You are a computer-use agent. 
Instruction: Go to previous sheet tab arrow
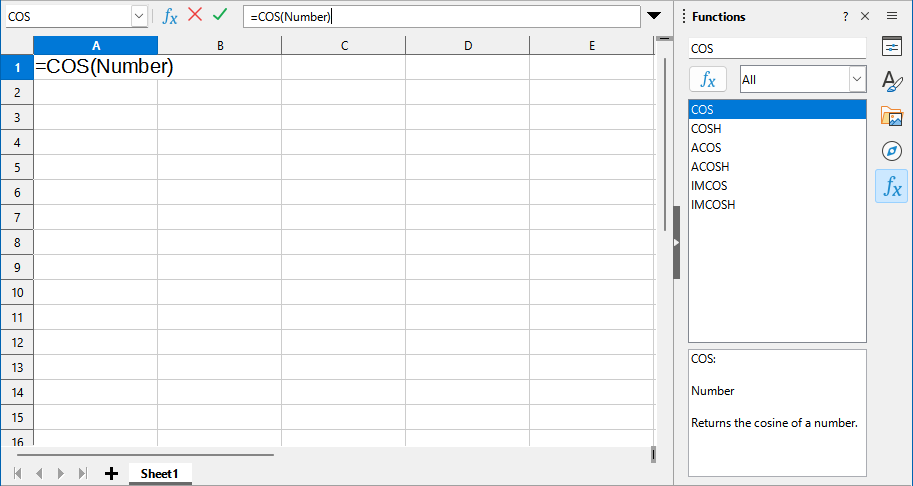click(39, 473)
